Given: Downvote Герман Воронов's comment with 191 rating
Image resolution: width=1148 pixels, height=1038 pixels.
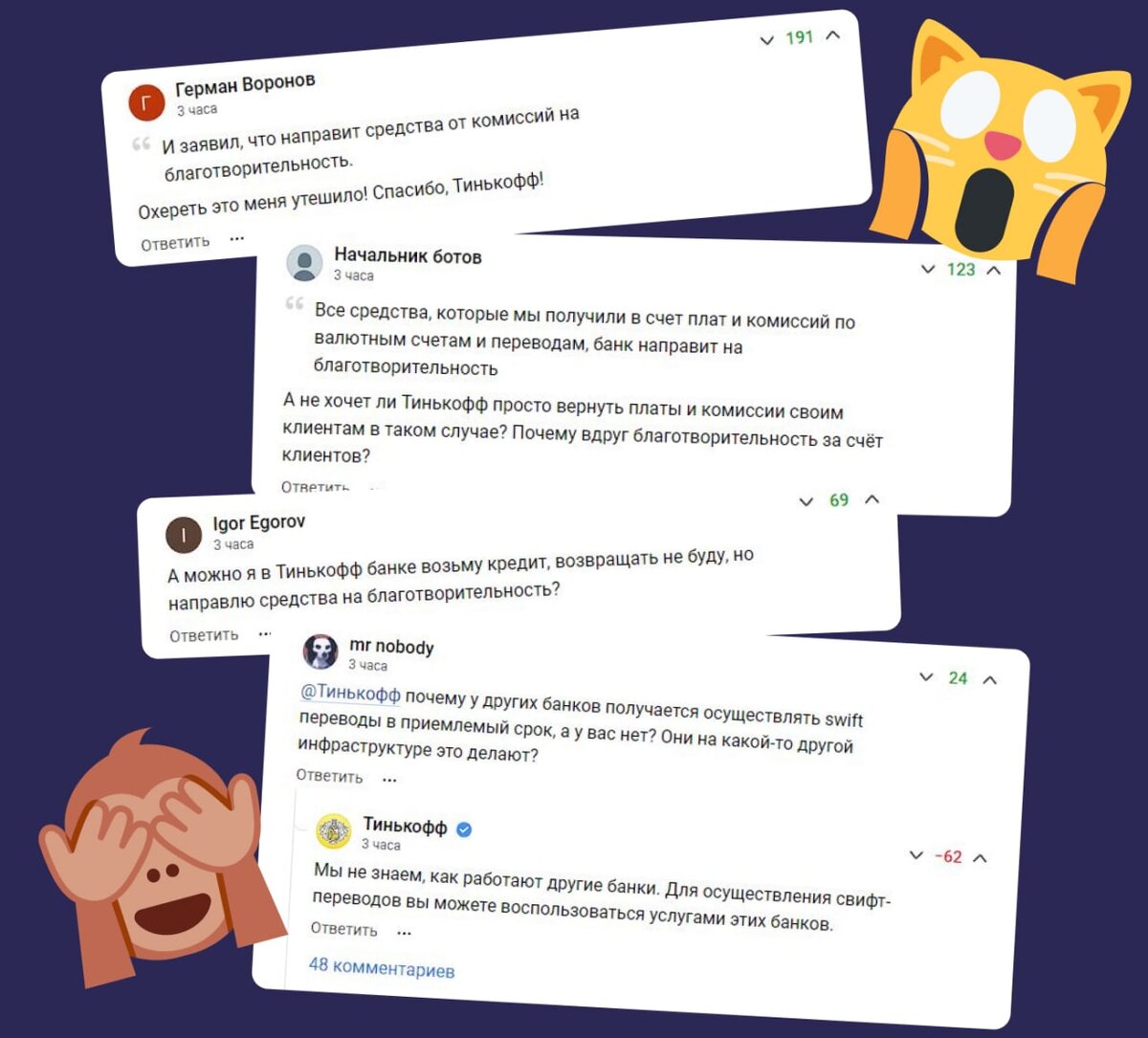Looking at the screenshot, I should coord(766,41).
